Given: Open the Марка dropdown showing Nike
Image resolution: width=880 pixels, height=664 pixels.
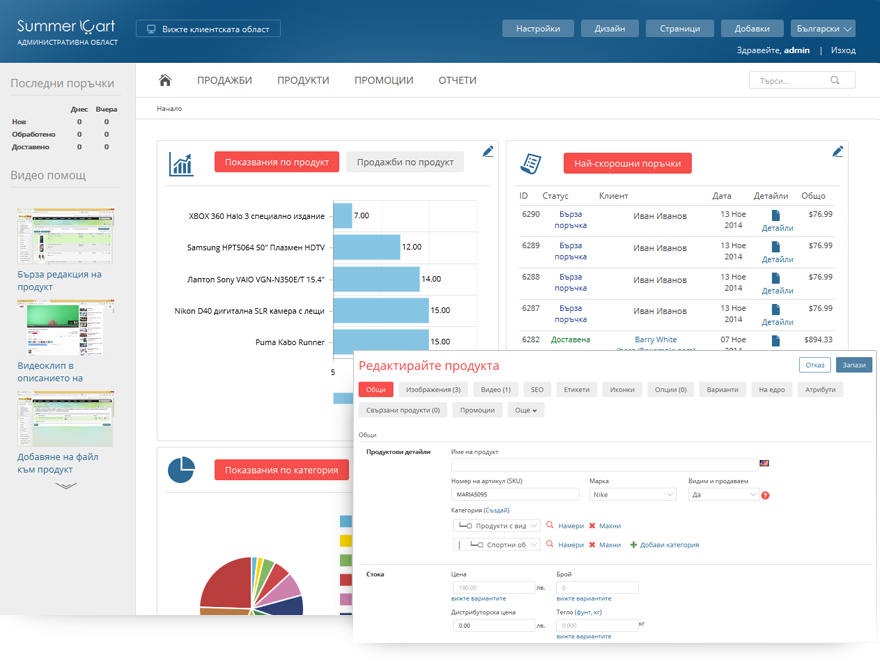Looking at the screenshot, I should pos(633,494).
